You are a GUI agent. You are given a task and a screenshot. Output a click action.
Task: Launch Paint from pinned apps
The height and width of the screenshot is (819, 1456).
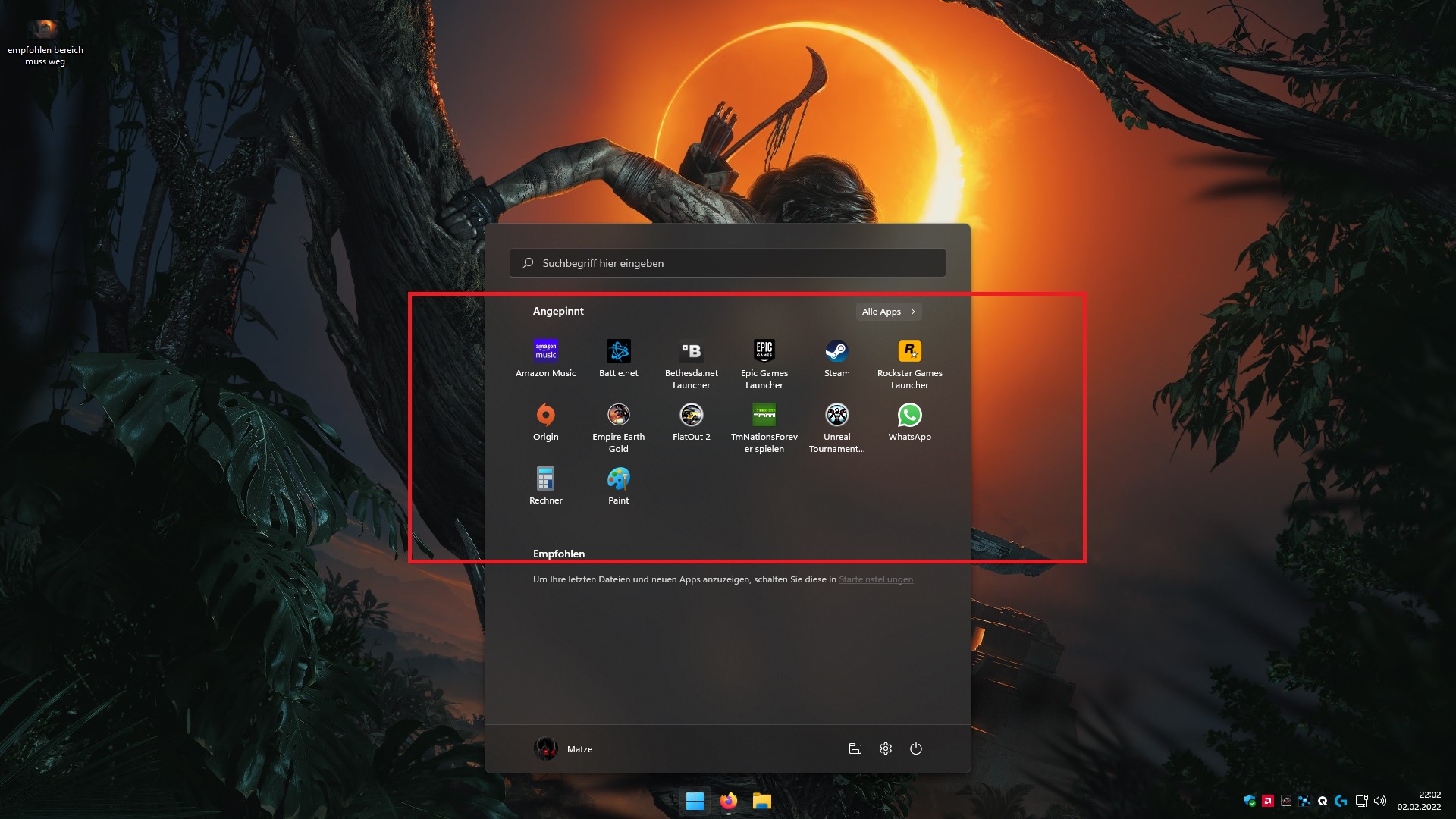(618, 485)
